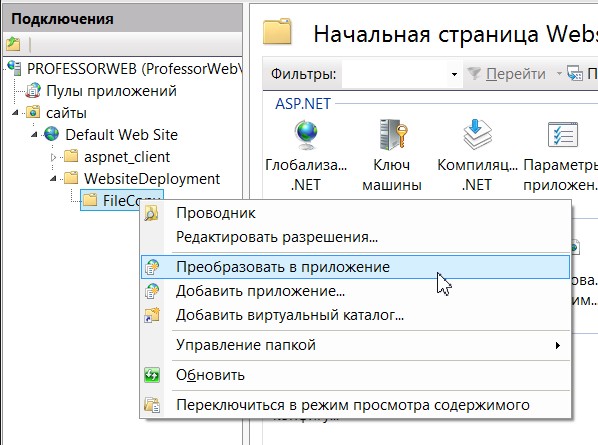Select aspnet_client tree label

127,157
